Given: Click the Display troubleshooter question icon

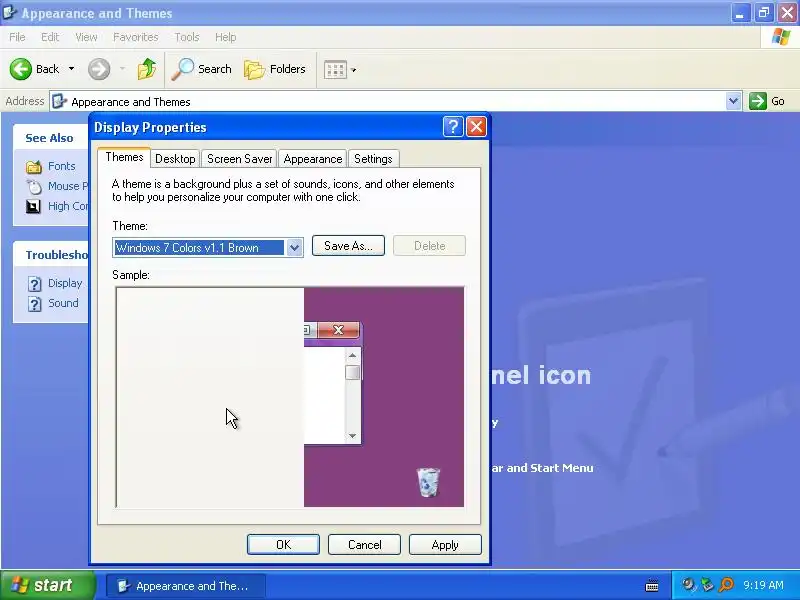Looking at the screenshot, I should click(34, 284).
